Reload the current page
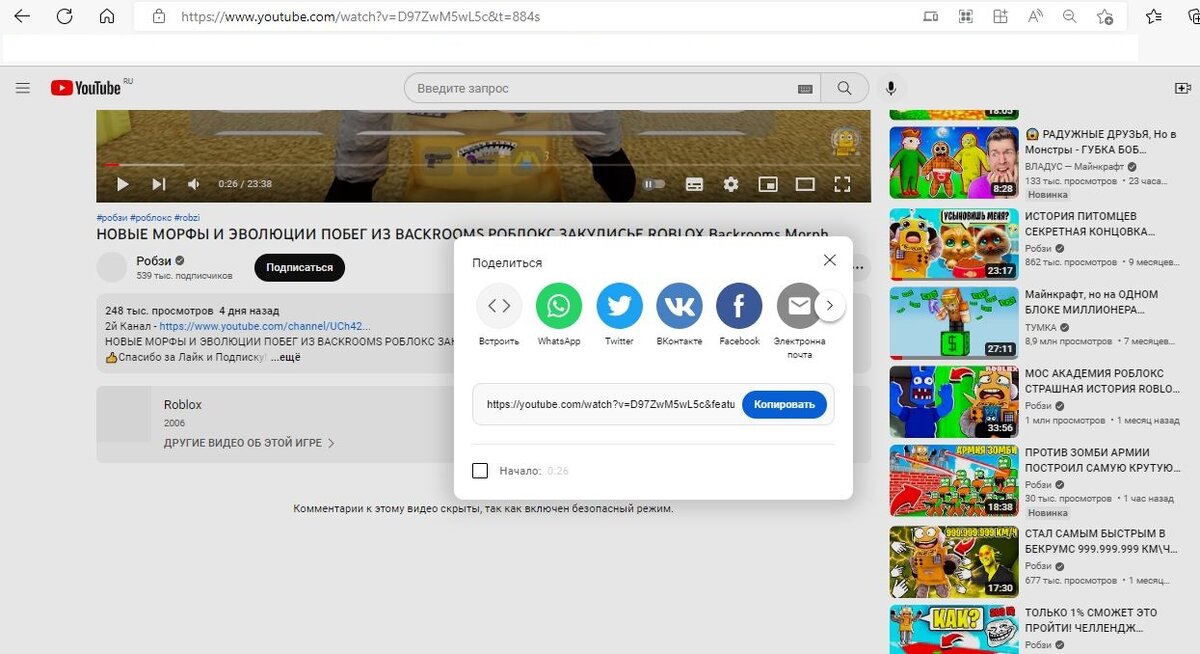The height and width of the screenshot is (654, 1200). click(x=64, y=17)
